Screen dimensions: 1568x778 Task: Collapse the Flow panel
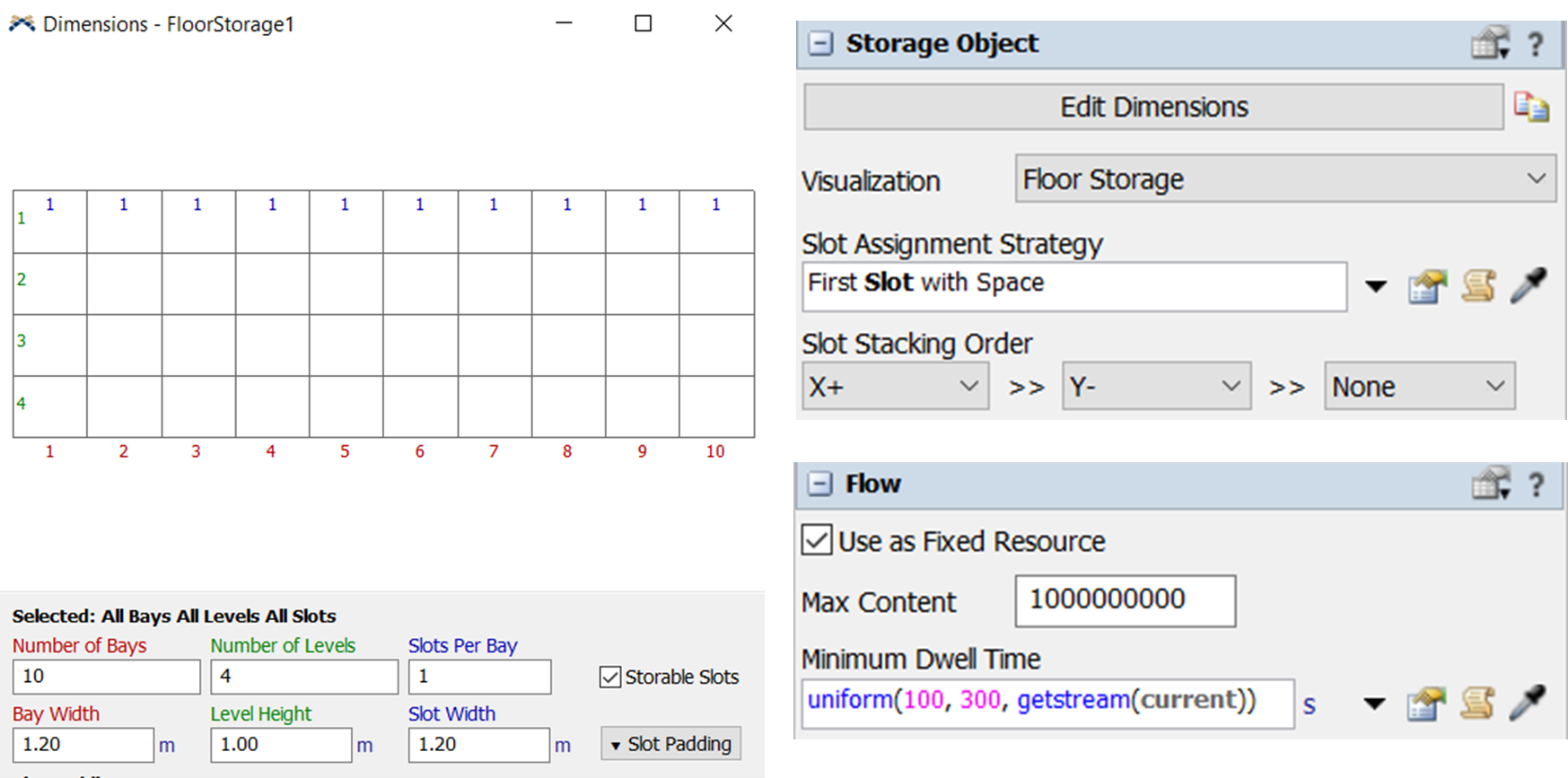click(820, 485)
